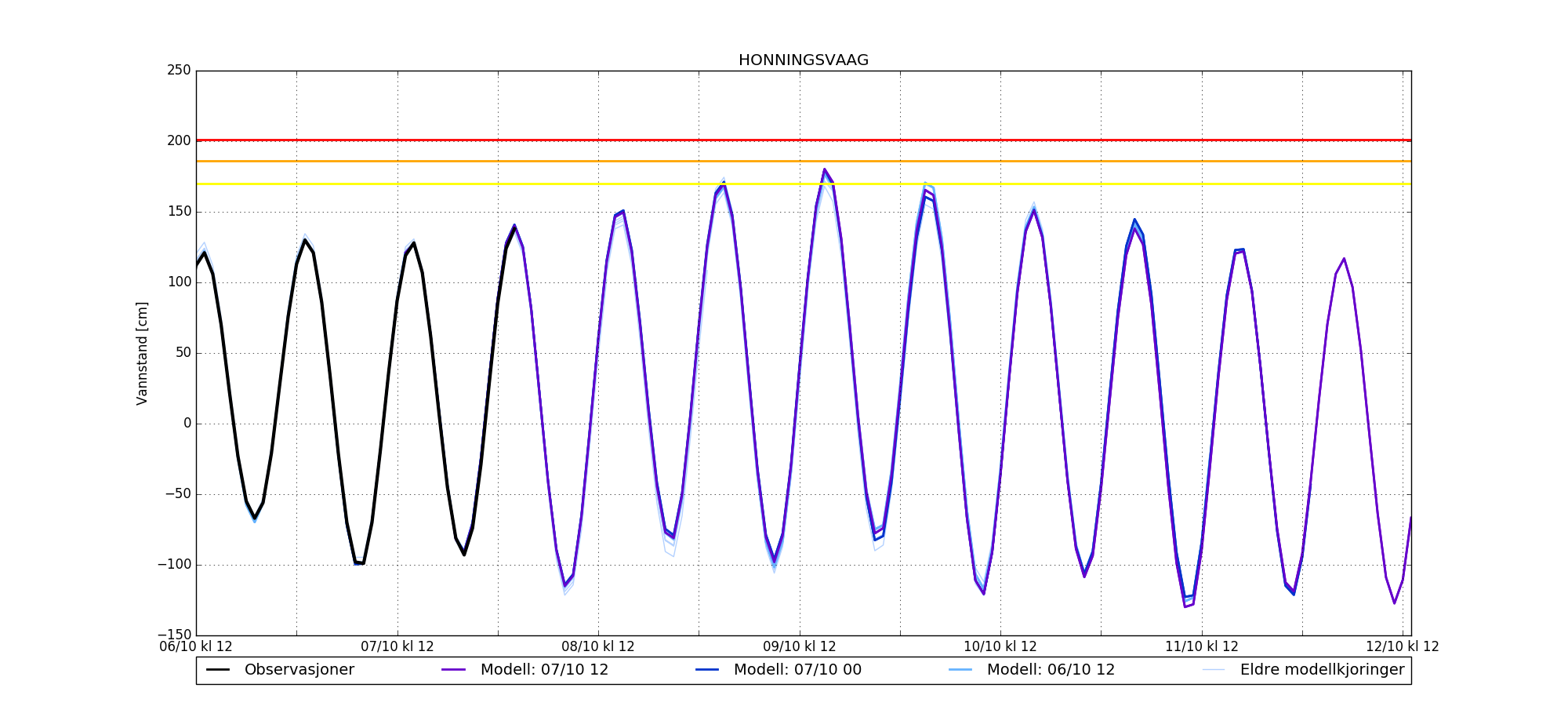Select the Modell: 06/10 12 legend label
The image size is (1568, 706).
(x=1051, y=670)
